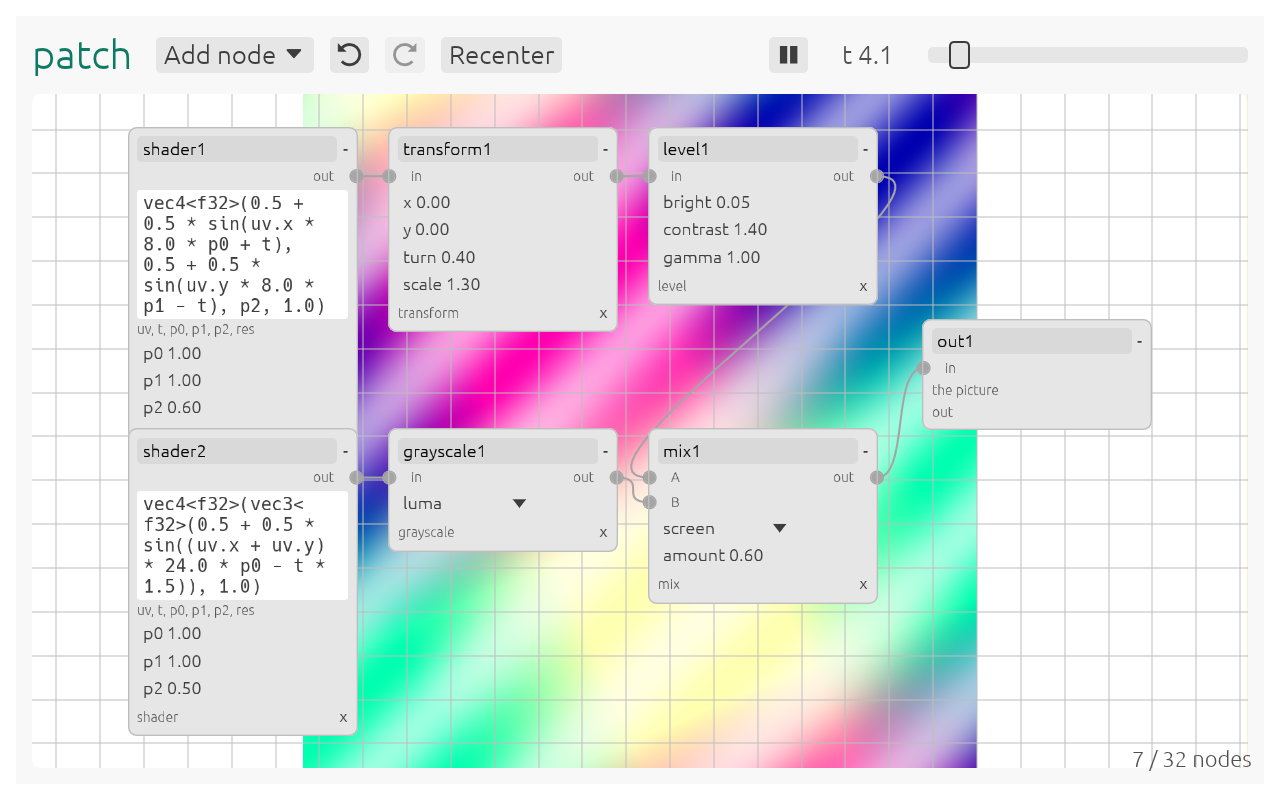Open the Add node dropdown

tap(235, 55)
